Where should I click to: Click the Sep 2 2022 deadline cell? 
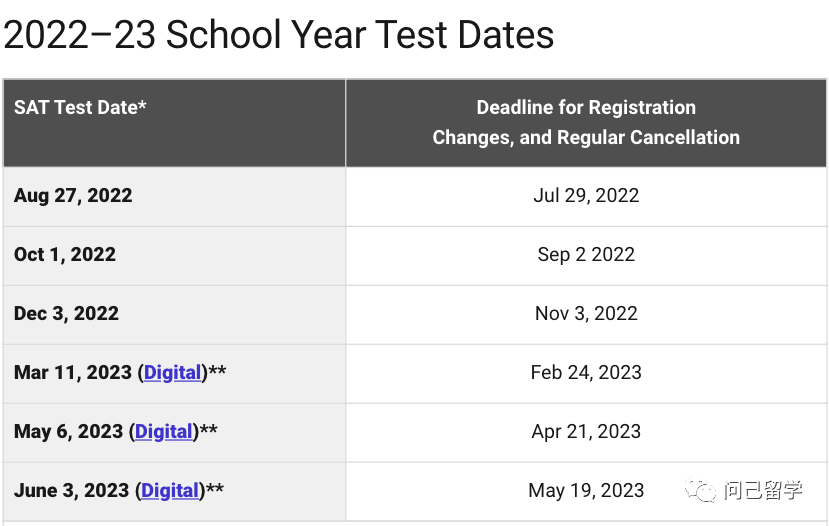[586, 256]
